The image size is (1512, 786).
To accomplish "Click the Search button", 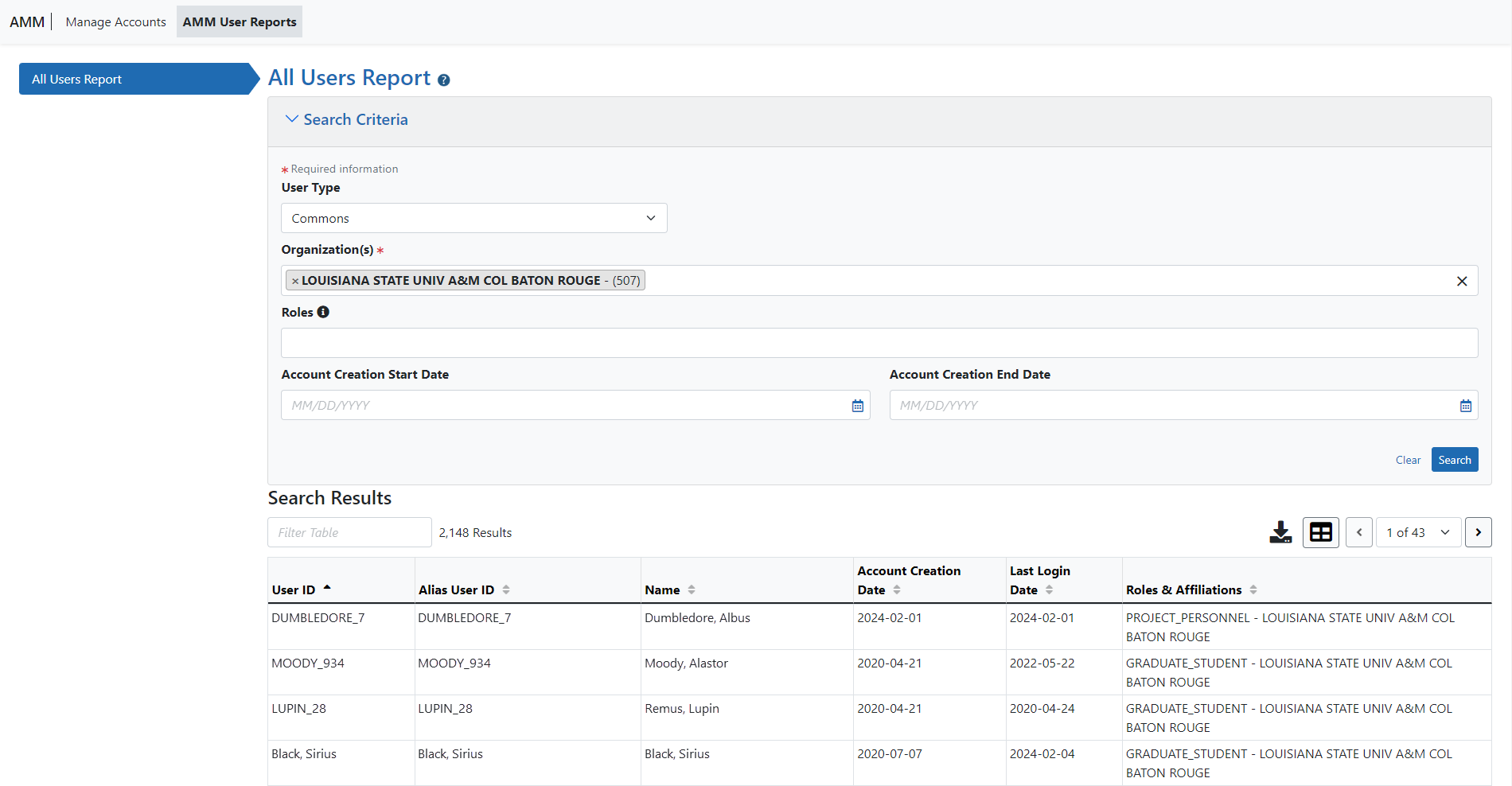I will (x=1454, y=460).
